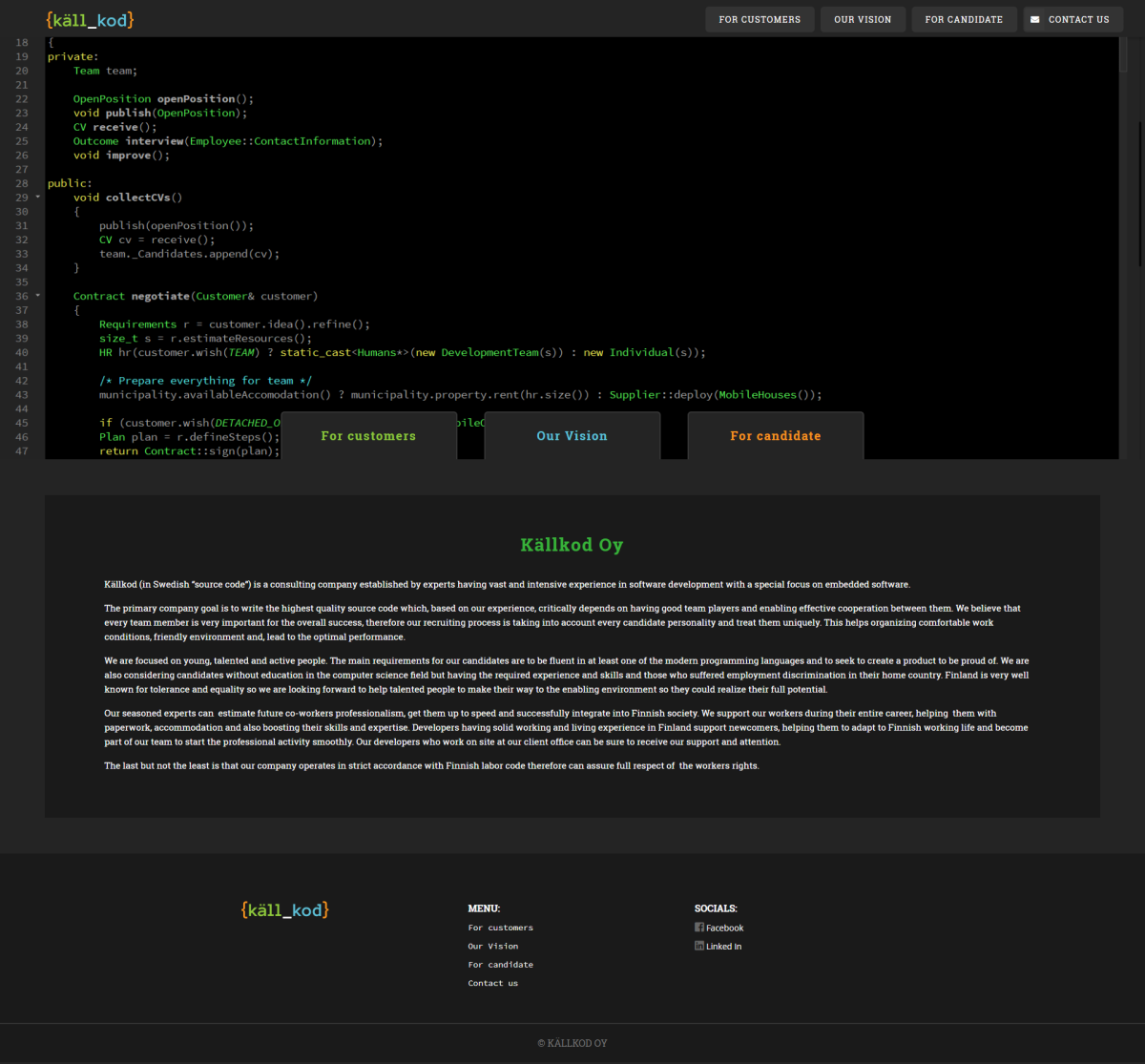Click line number 40 in the gutter
Image resolution: width=1145 pixels, height=1064 pixels.
coord(22,352)
